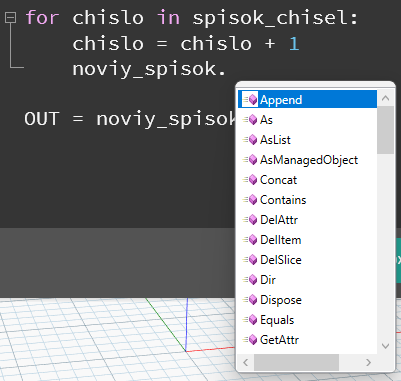401x381 pixels.
Task: Click the number 1 in the code
Action: tap(294, 44)
